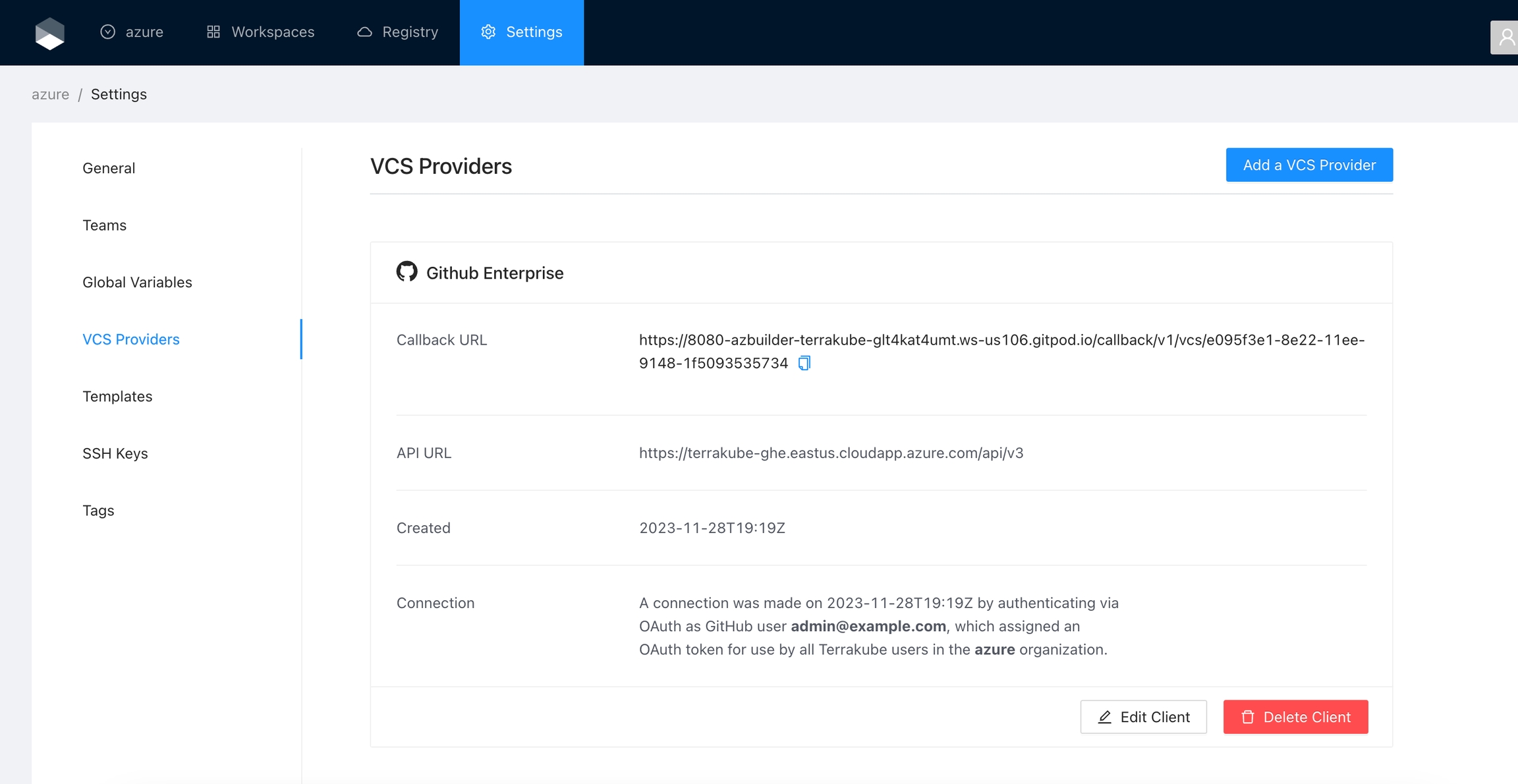Click azure in the breadcrumb
The width and height of the screenshot is (1518, 784).
(50, 94)
